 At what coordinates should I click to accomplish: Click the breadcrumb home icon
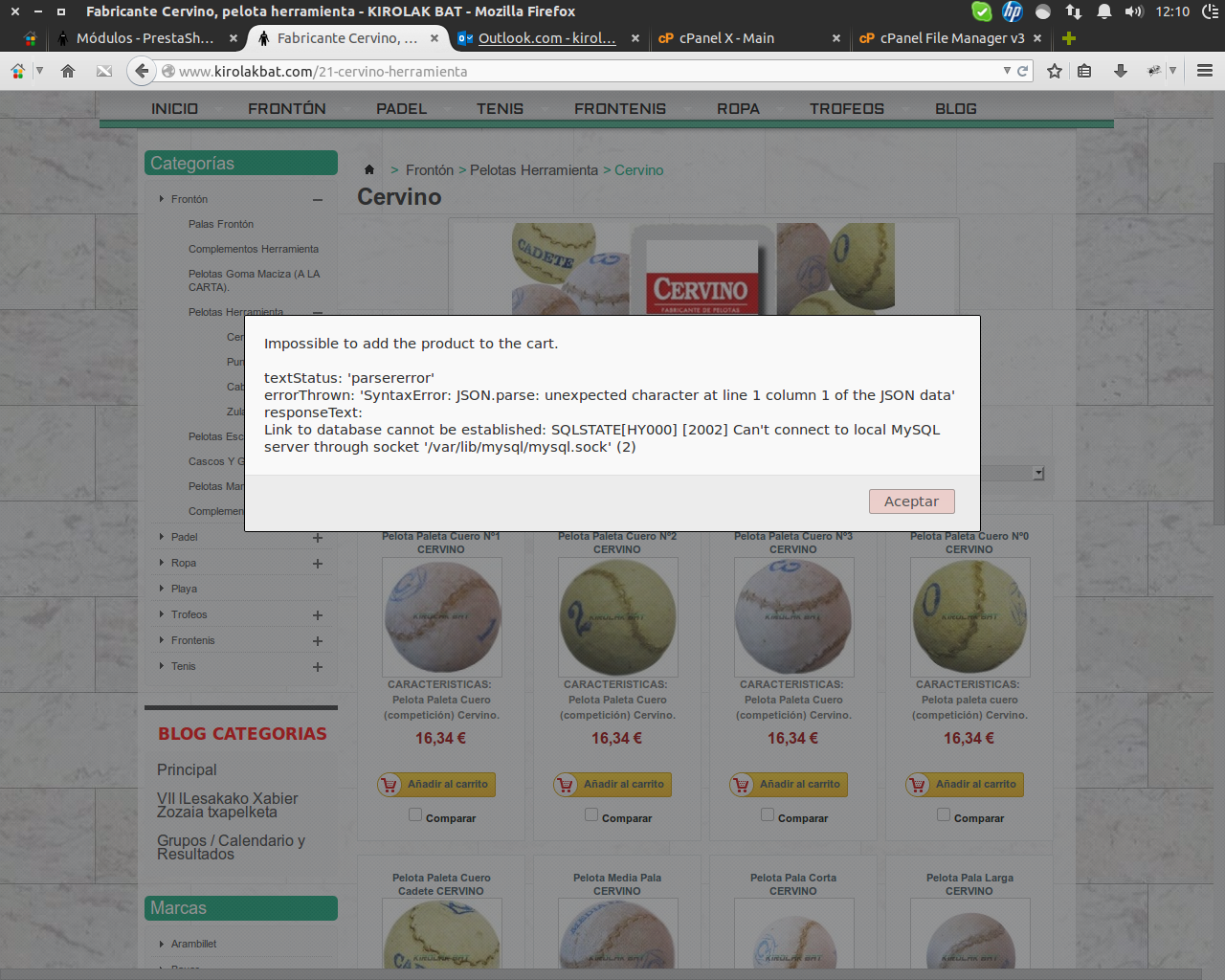click(369, 169)
